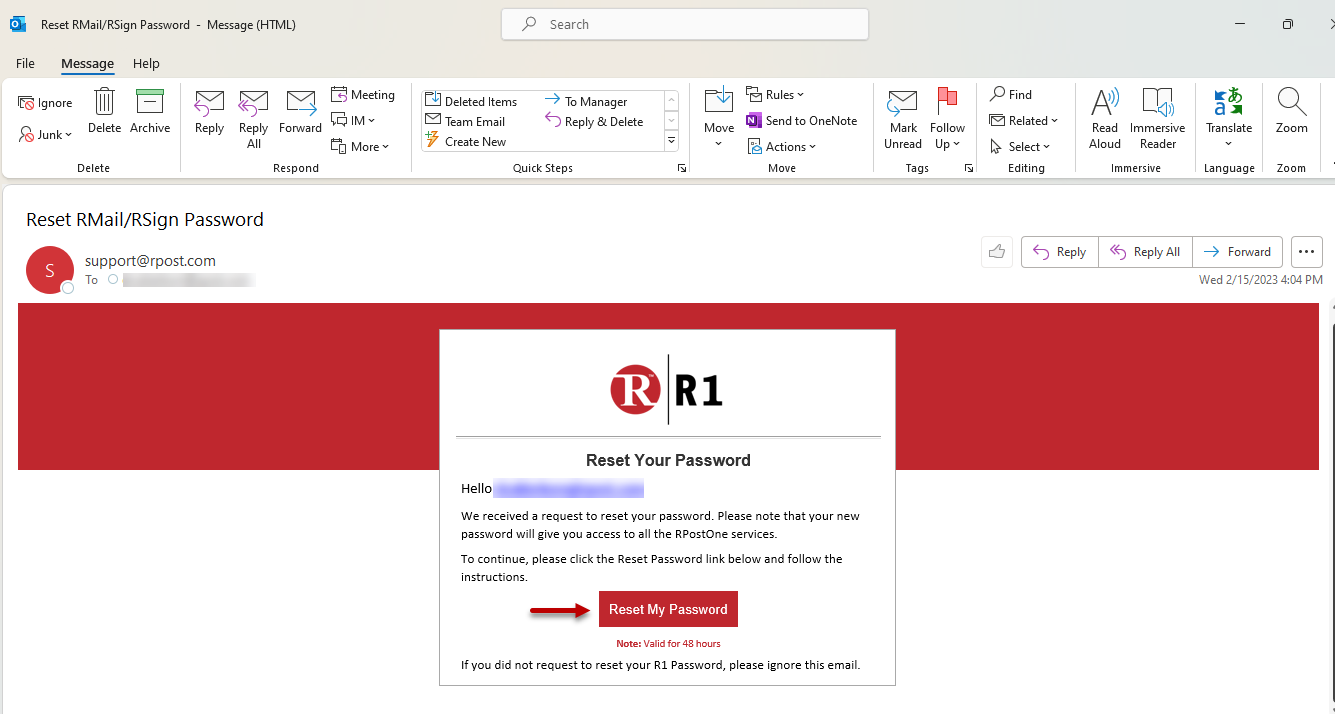This screenshot has height=714, width=1335.
Task: Click the date Wed 2/15/2023 4:04 PM
Action: click(1261, 280)
